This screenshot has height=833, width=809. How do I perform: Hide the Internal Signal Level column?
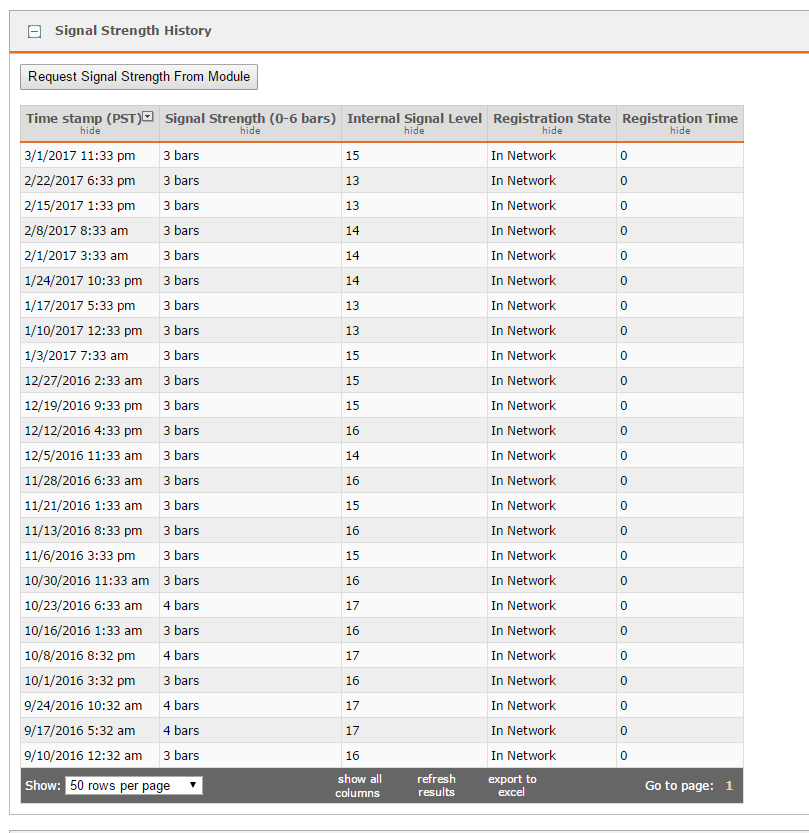click(414, 131)
